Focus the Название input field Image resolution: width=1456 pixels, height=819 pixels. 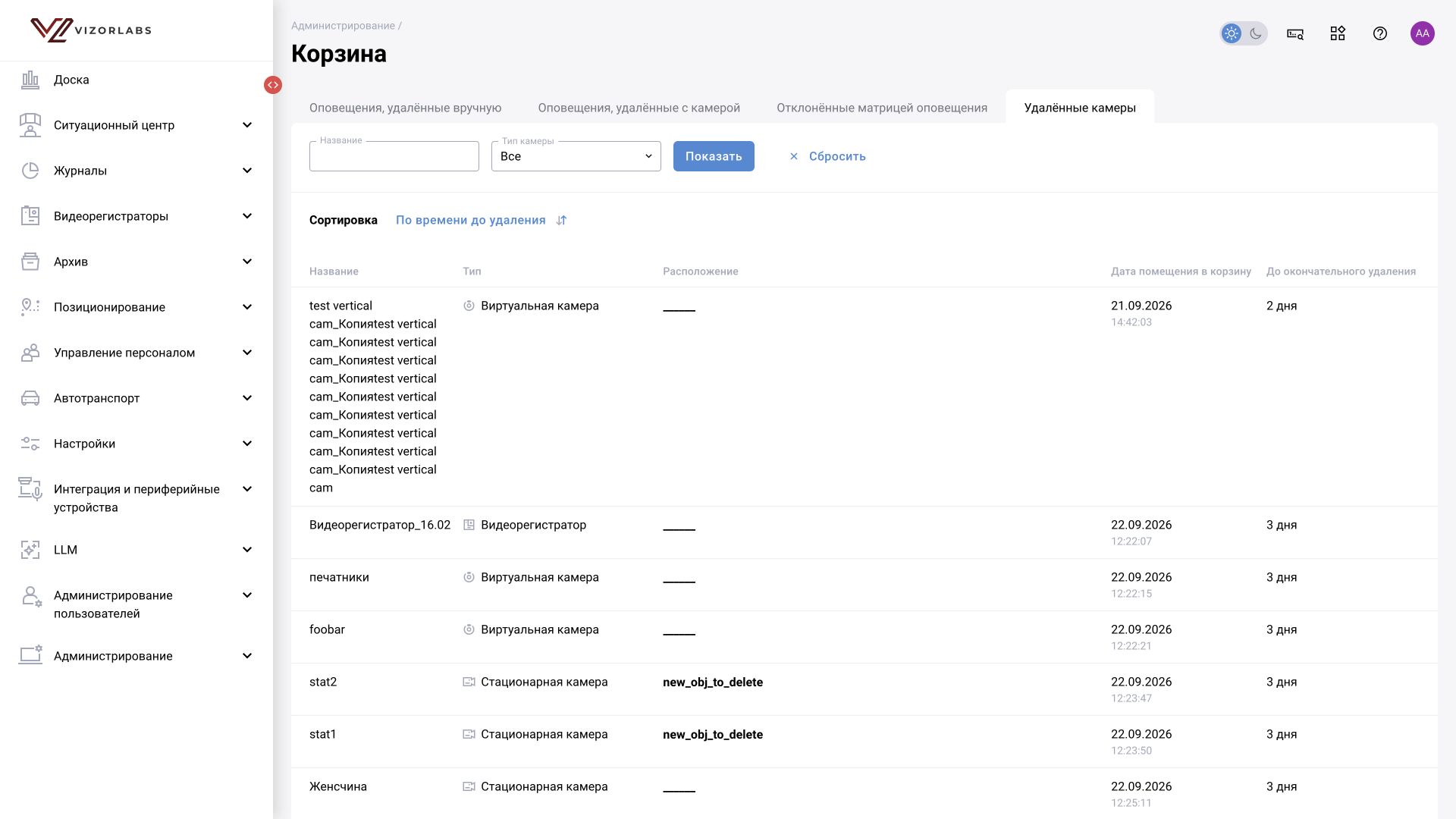click(394, 156)
